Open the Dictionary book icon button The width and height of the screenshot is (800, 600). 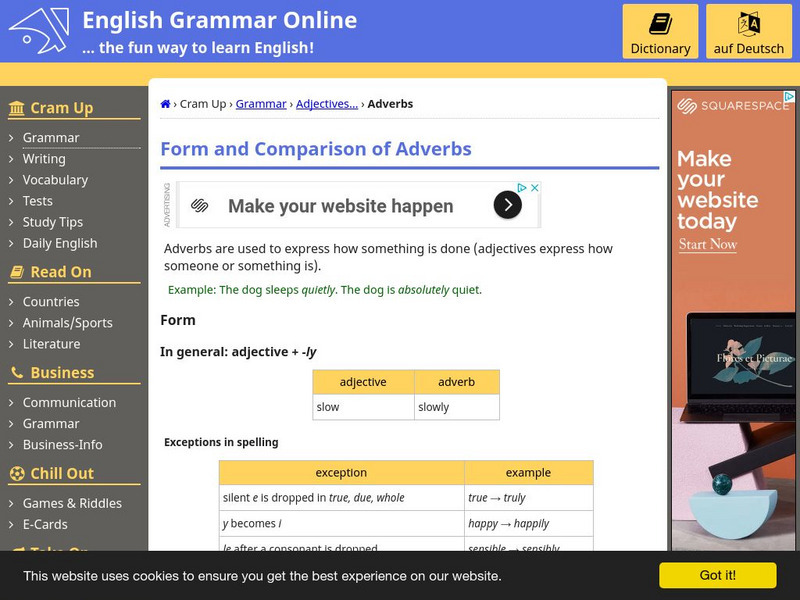coord(660,24)
